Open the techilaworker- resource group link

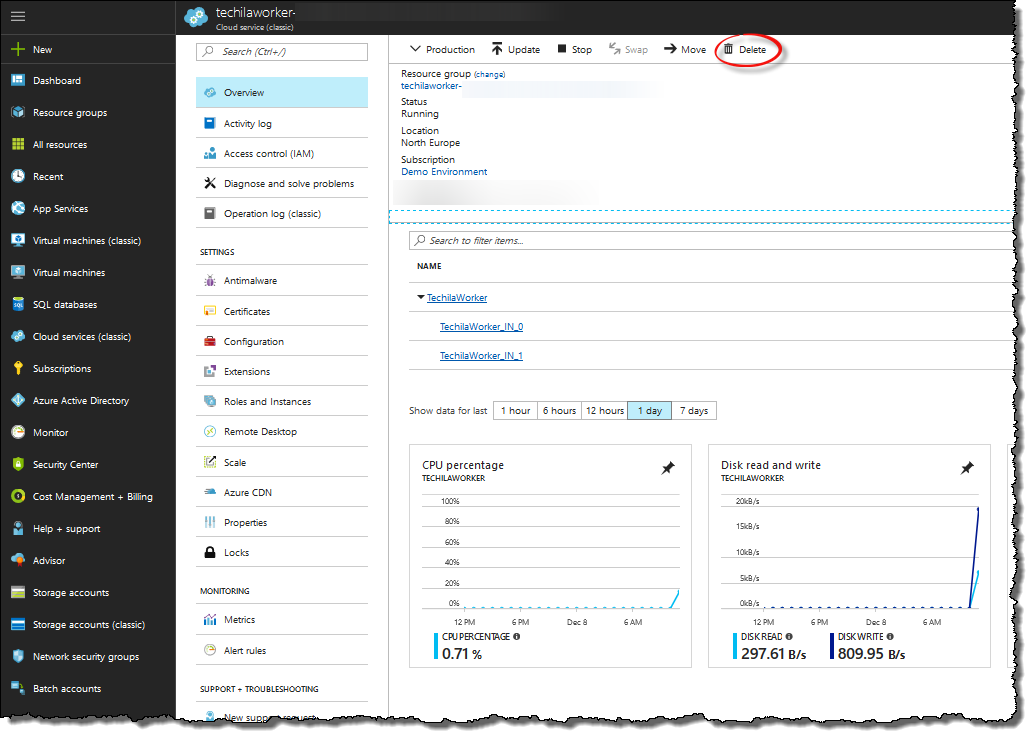coord(431,86)
